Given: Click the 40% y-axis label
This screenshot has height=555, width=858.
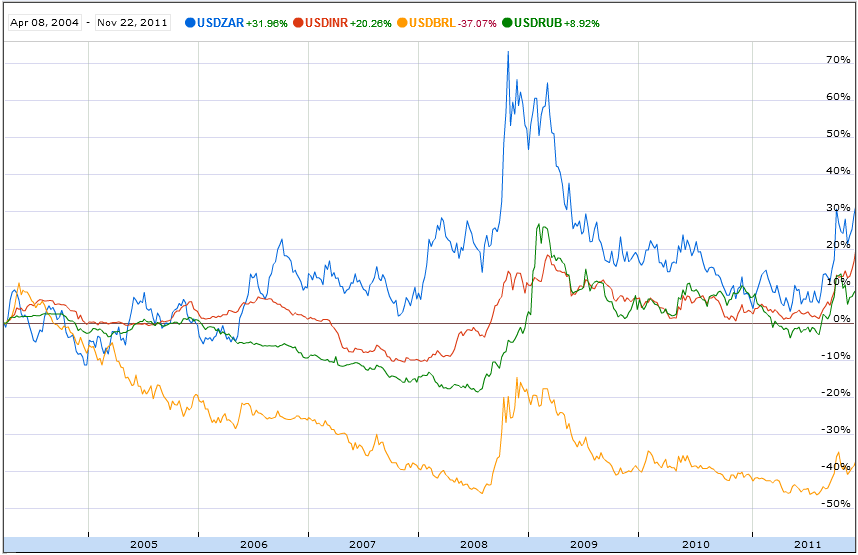Looking at the screenshot, I should (x=838, y=171).
